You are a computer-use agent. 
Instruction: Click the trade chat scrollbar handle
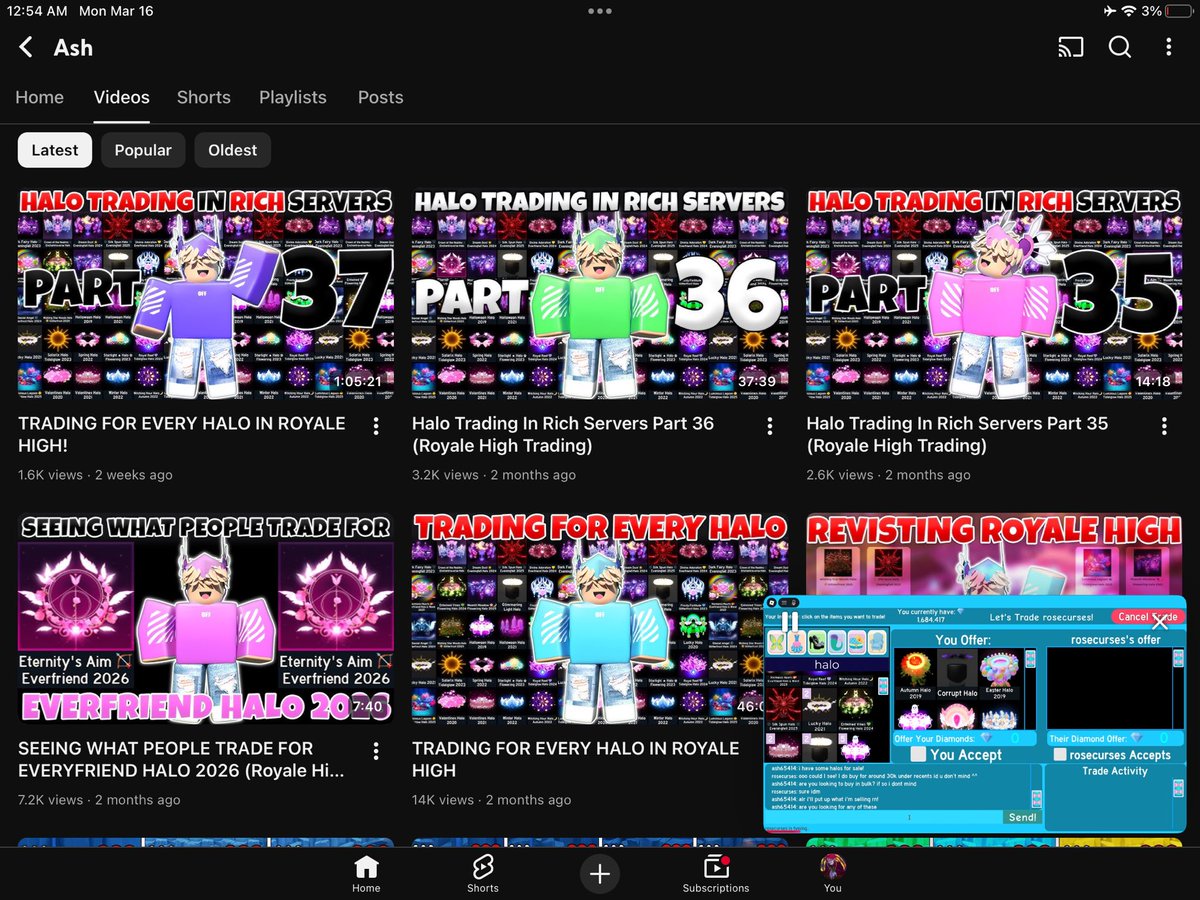click(x=1036, y=799)
